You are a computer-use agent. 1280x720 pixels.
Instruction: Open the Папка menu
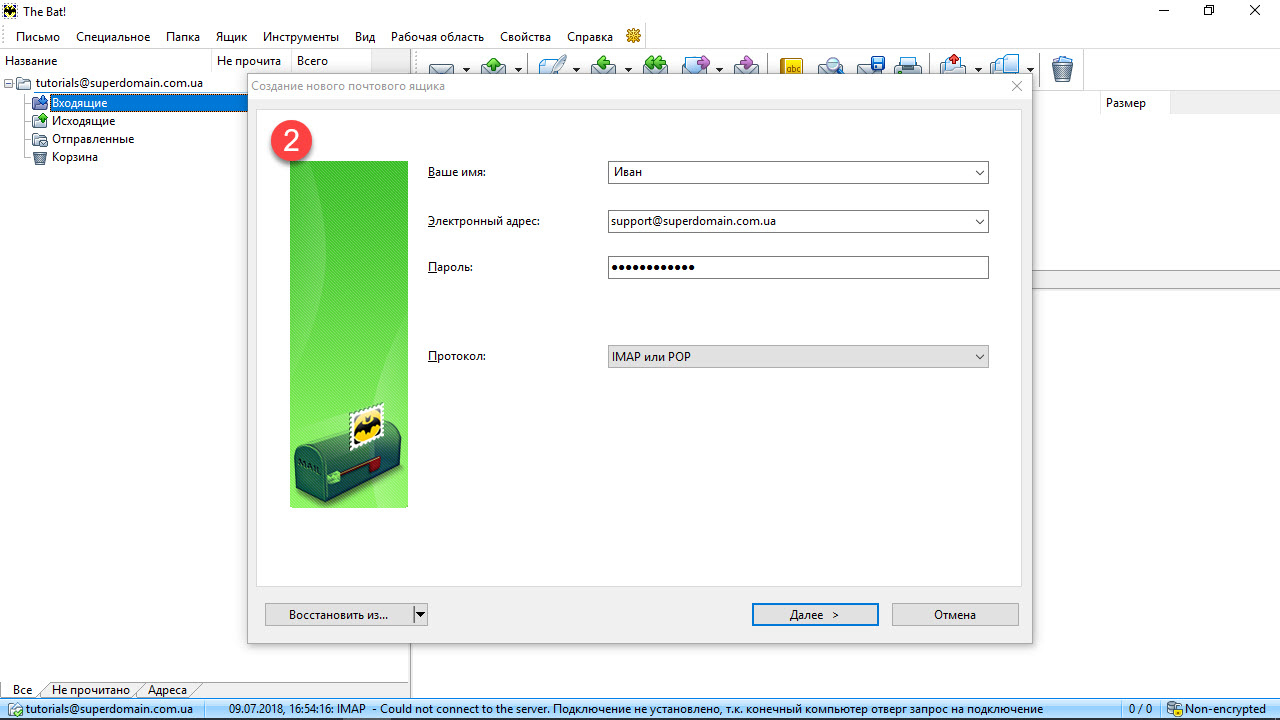click(183, 37)
